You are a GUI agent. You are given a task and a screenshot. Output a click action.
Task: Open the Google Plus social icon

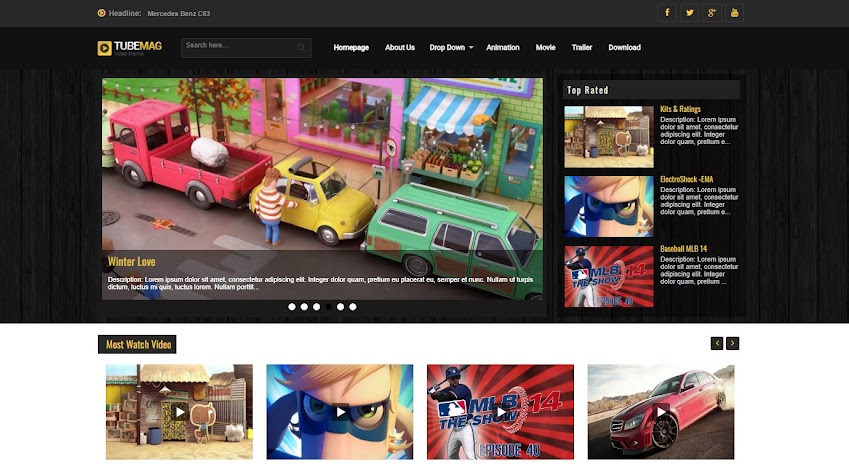point(711,12)
